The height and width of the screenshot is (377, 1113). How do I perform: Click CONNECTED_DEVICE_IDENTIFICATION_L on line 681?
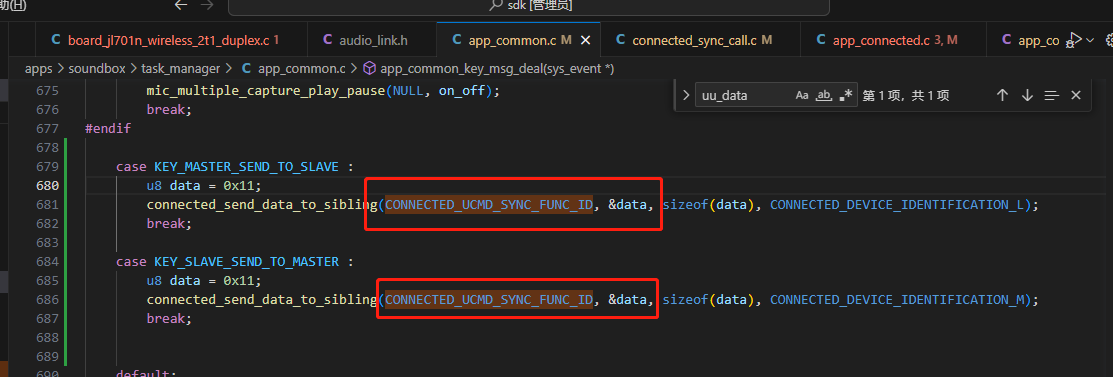click(x=897, y=204)
